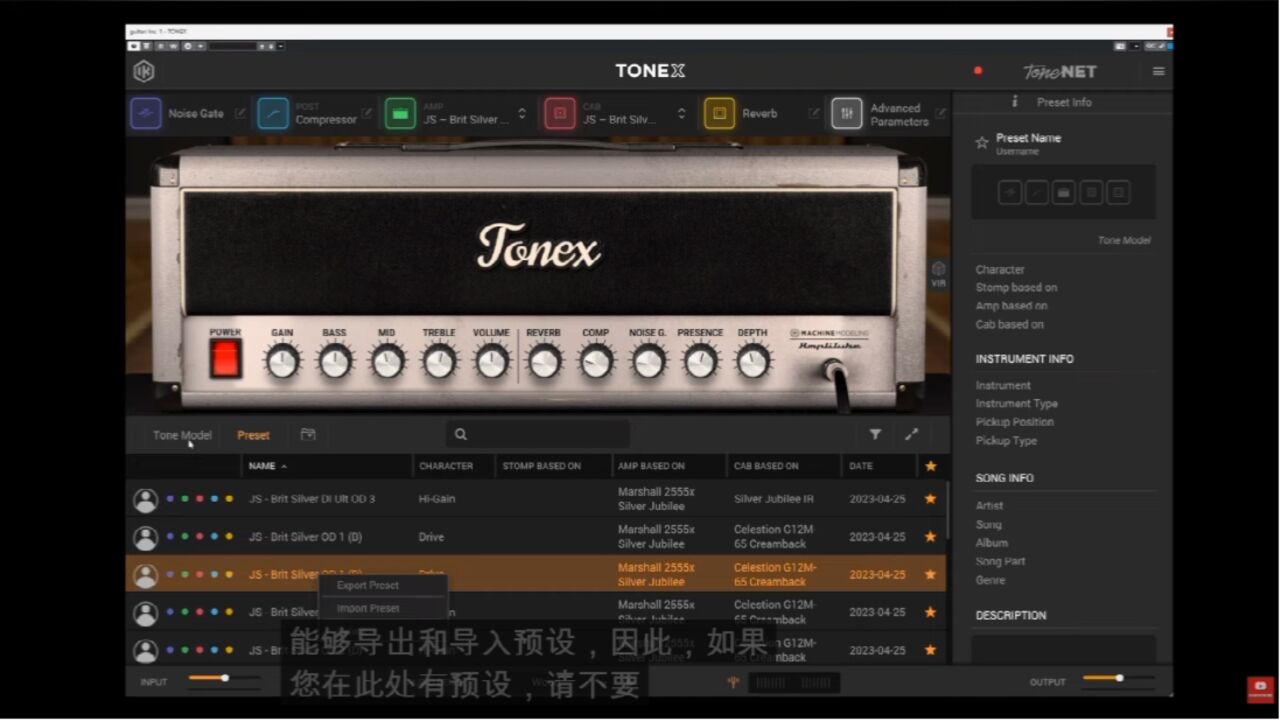
Task: Toggle the red POWER switch on amp
Action: [225, 358]
